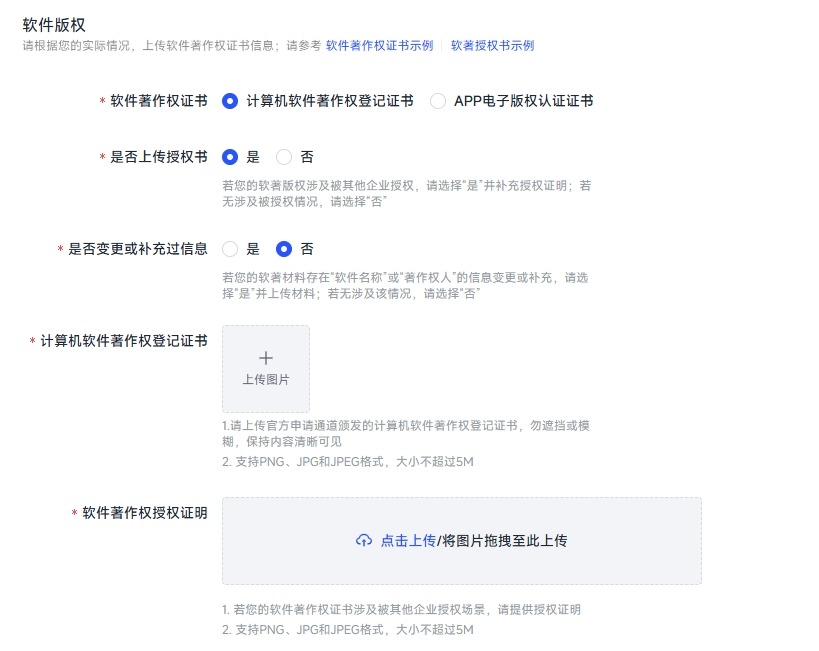Click the 是否上传授权书 label
This screenshot has width=819, height=651.
click(159, 157)
